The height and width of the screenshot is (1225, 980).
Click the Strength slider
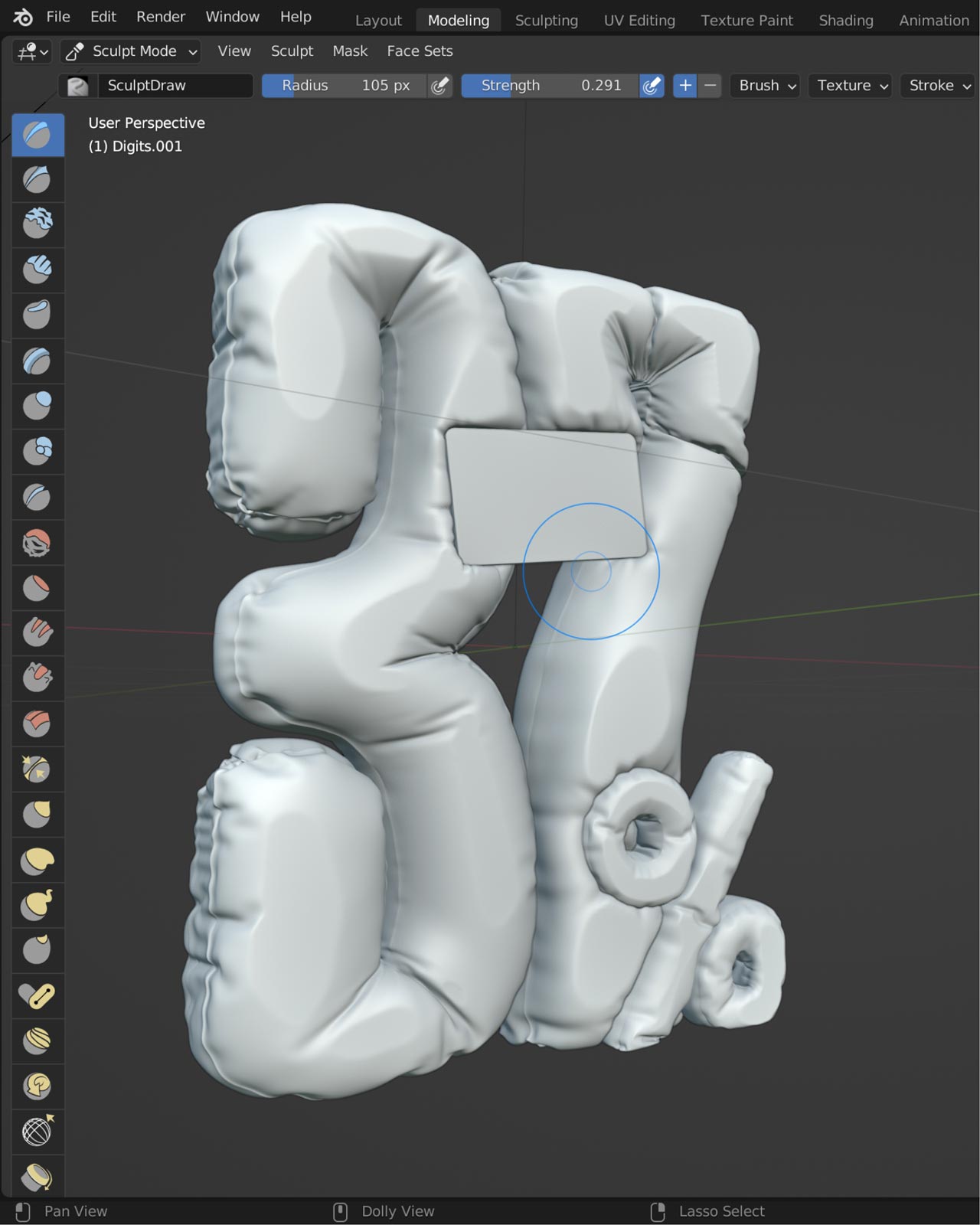click(550, 86)
